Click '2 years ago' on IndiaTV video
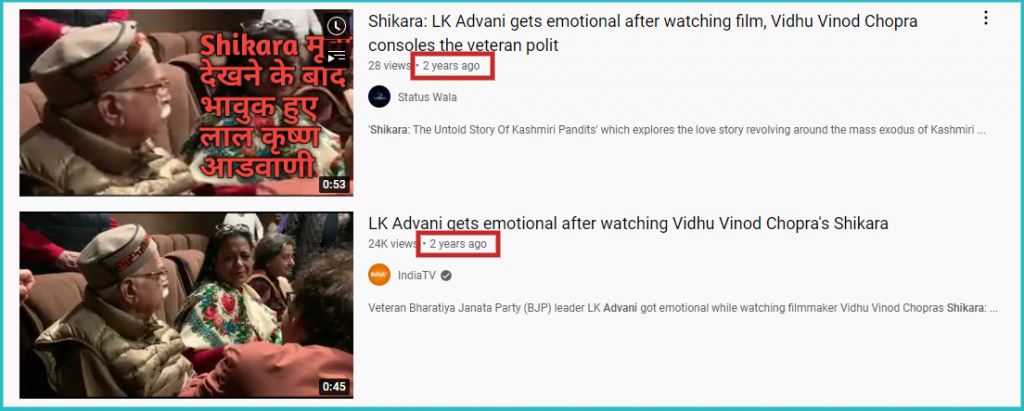Screen dimensions: 1024x411 point(458,244)
